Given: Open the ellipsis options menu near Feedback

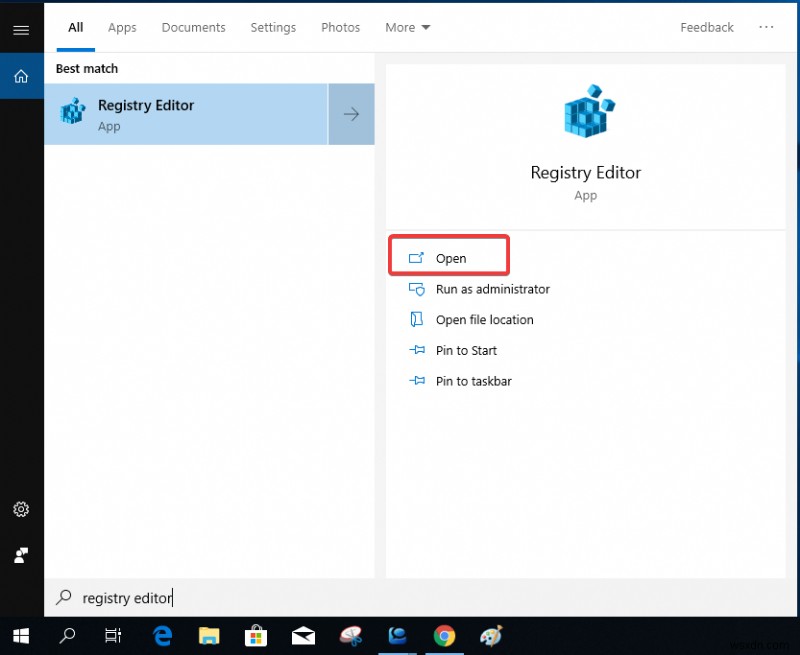Looking at the screenshot, I should point(767,27).
